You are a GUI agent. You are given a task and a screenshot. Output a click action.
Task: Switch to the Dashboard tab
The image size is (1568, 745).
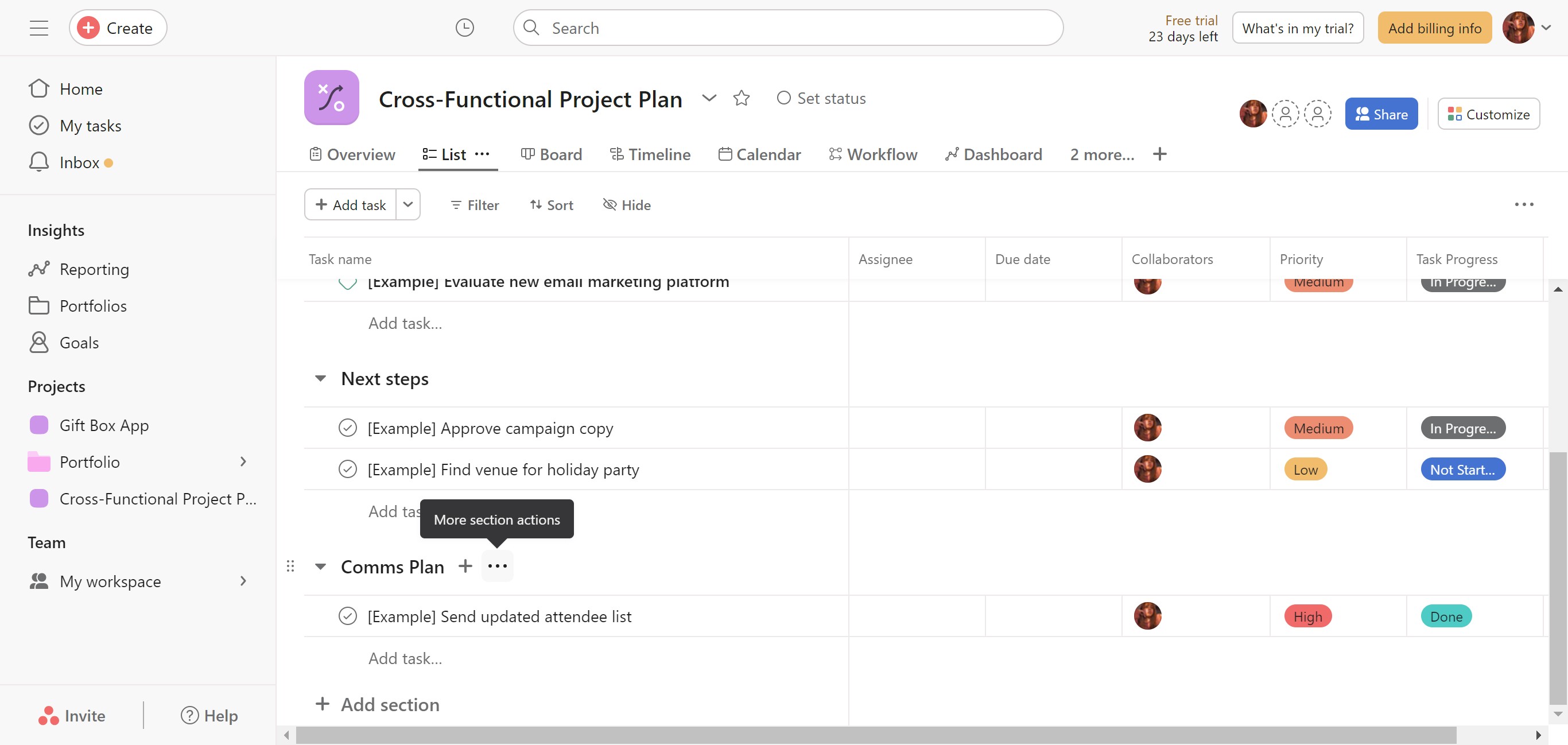pos(993,154)
